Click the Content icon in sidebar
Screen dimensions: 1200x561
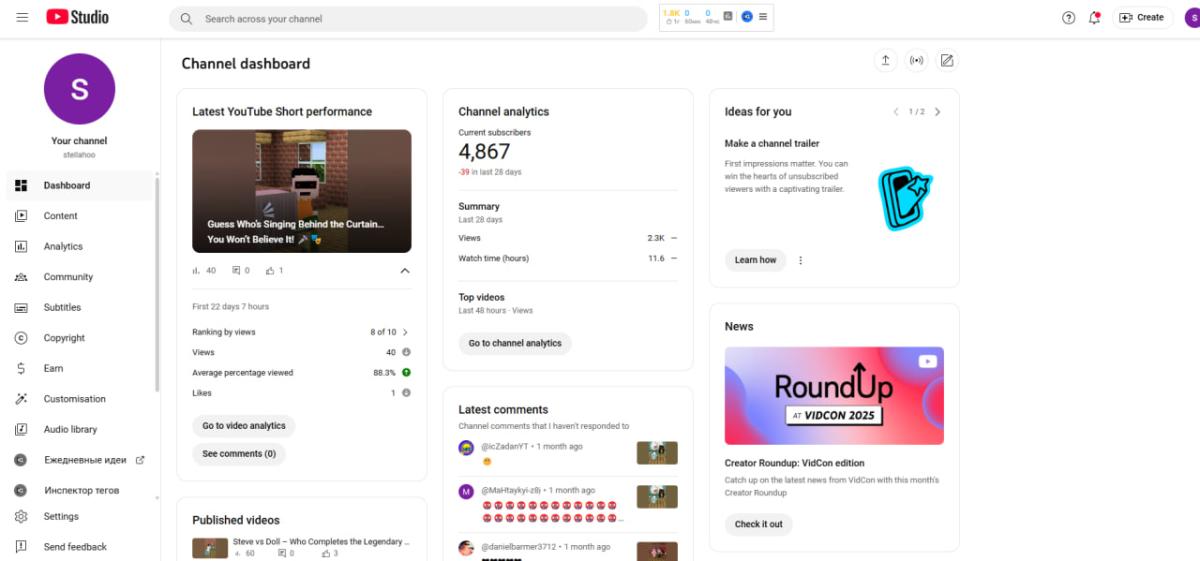coord(21,216)
